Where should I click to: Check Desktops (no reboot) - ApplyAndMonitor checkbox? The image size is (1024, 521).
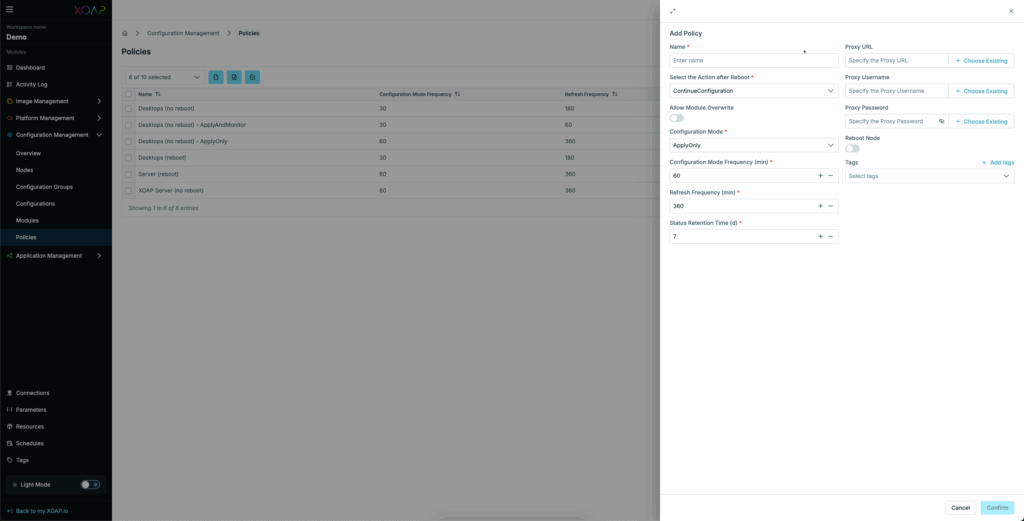(x=129, y=125)
